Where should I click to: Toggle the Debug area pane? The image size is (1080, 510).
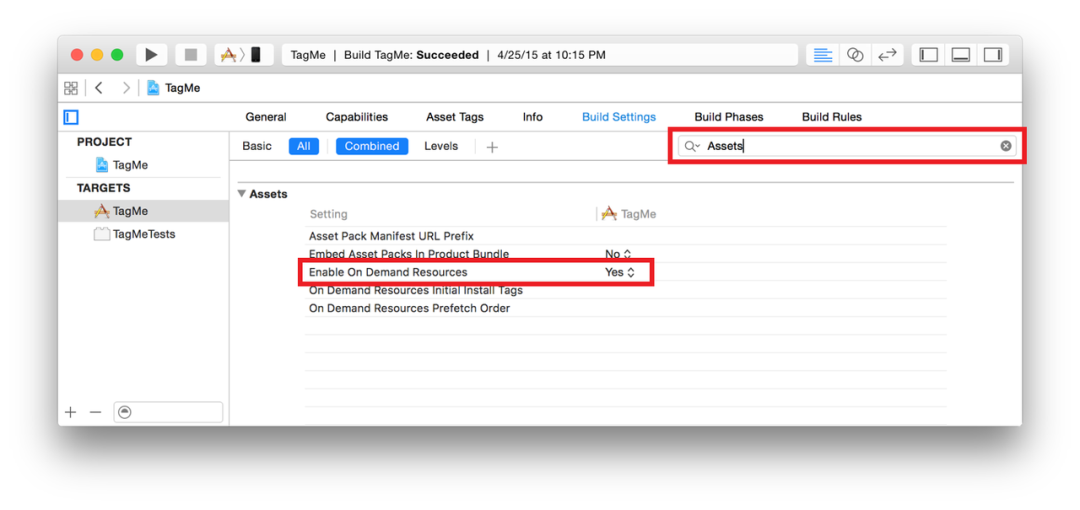click(961, 55)
